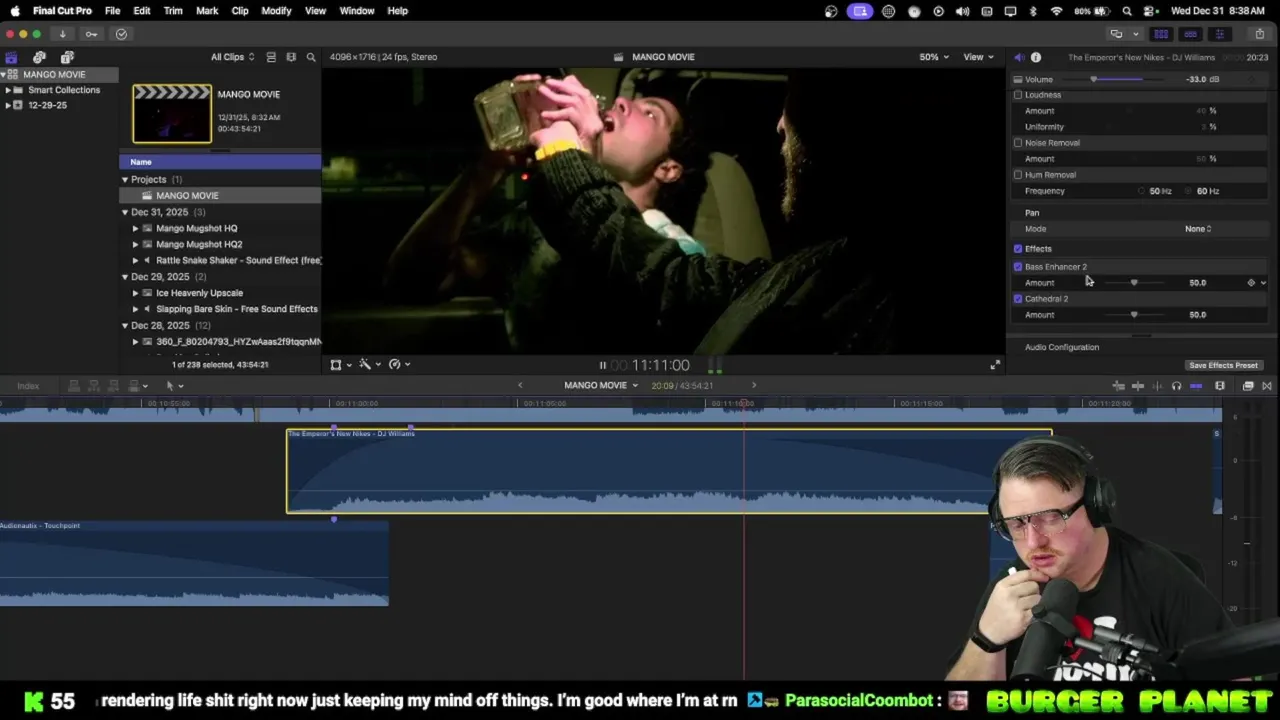Open the Trim menu
This screenshot has height=720, width=1280.
coord(173,11)
